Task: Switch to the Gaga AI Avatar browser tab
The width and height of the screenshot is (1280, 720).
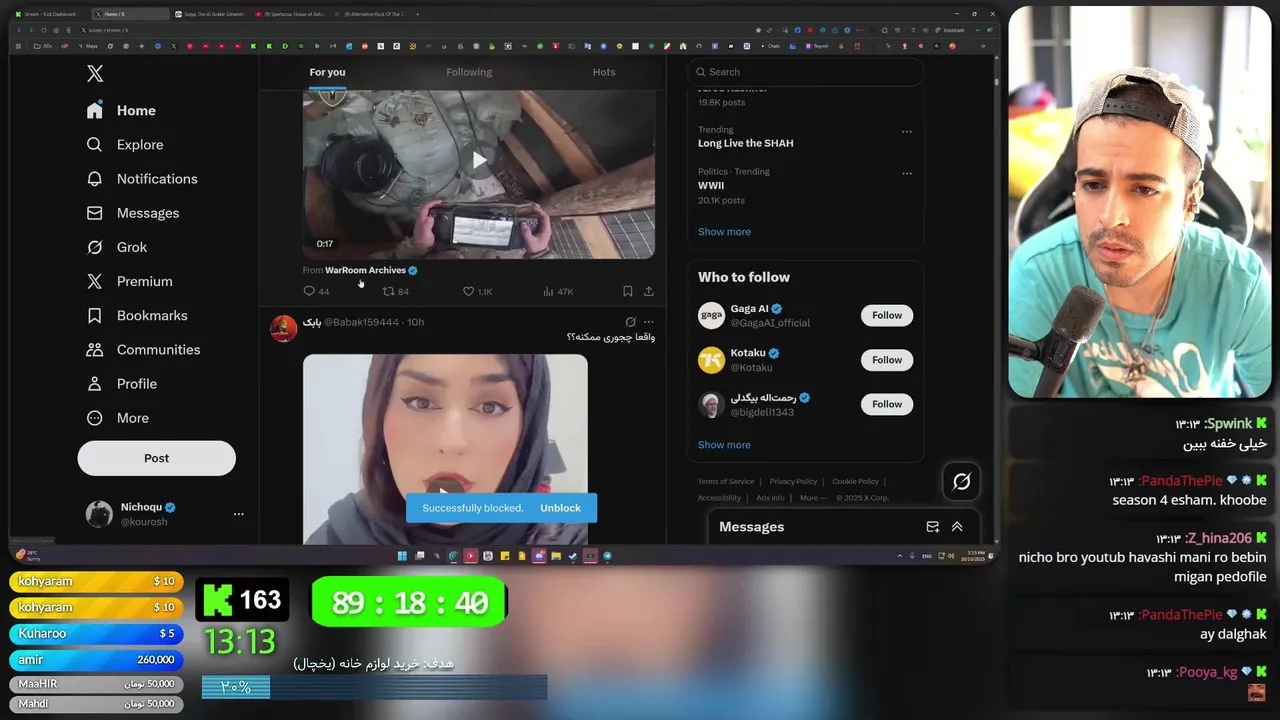Action: click(x=210, y=14)
